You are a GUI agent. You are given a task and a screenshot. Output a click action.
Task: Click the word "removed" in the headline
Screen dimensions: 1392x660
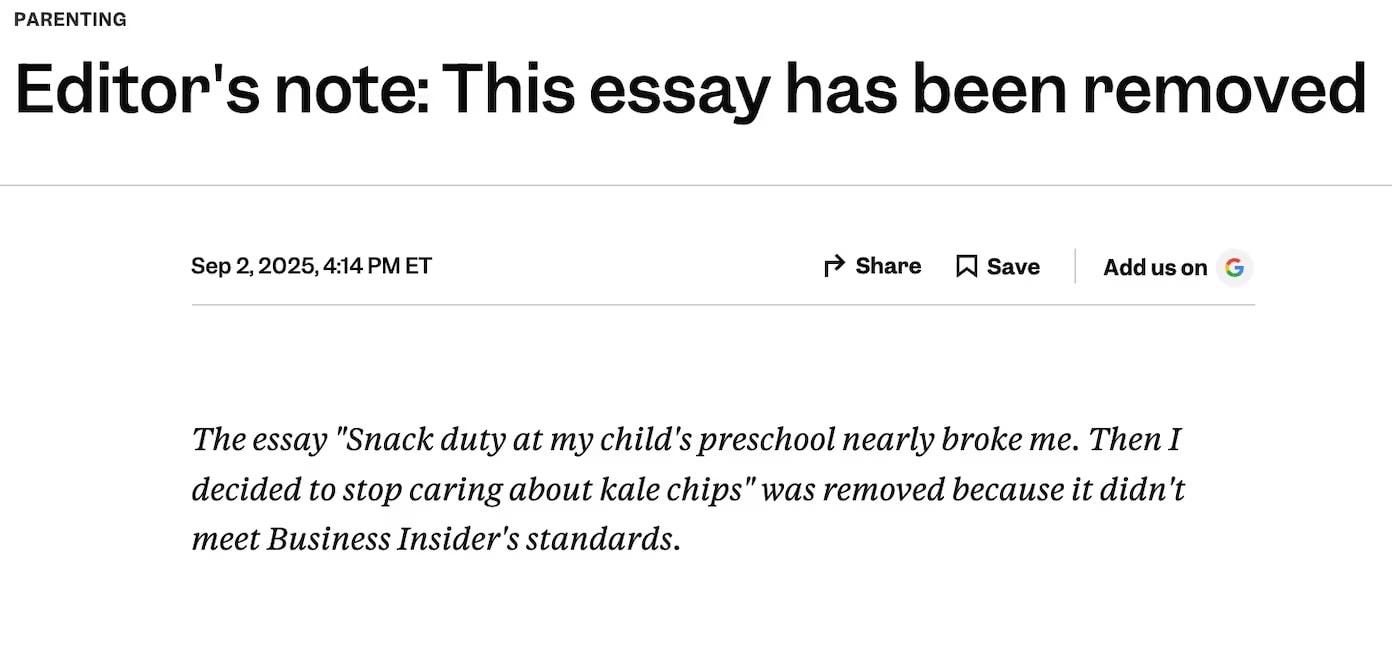(1224, 88)
